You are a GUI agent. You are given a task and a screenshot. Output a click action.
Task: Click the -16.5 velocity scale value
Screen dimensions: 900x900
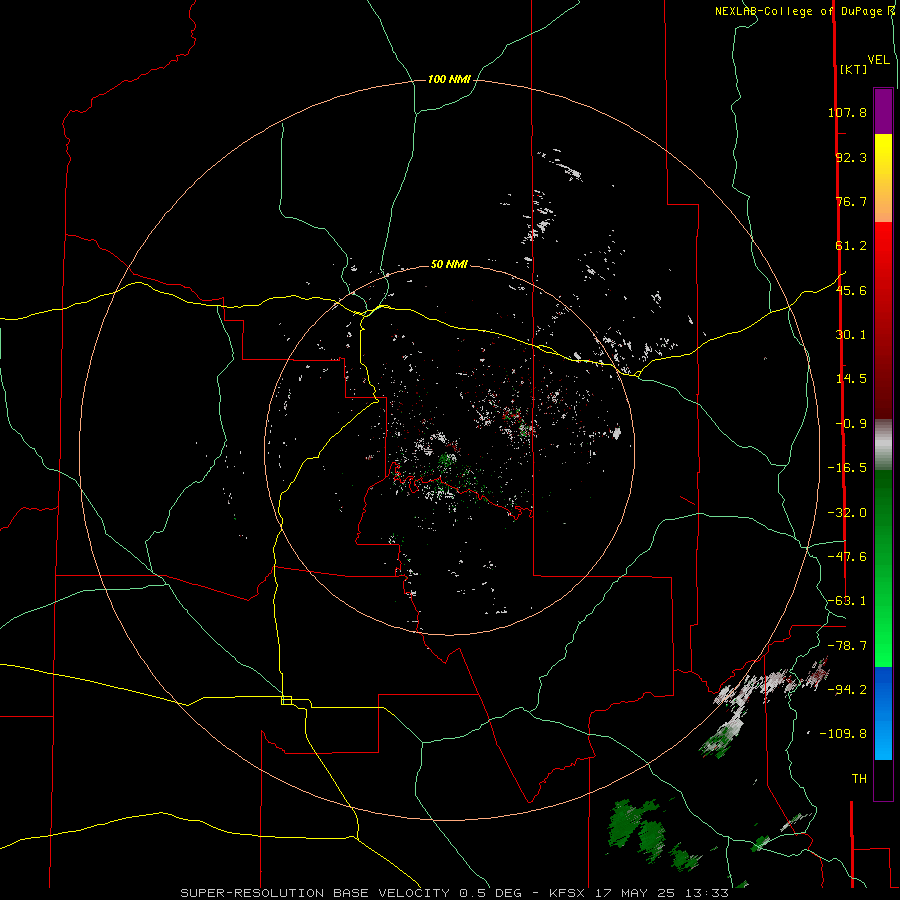pos(847,468)
